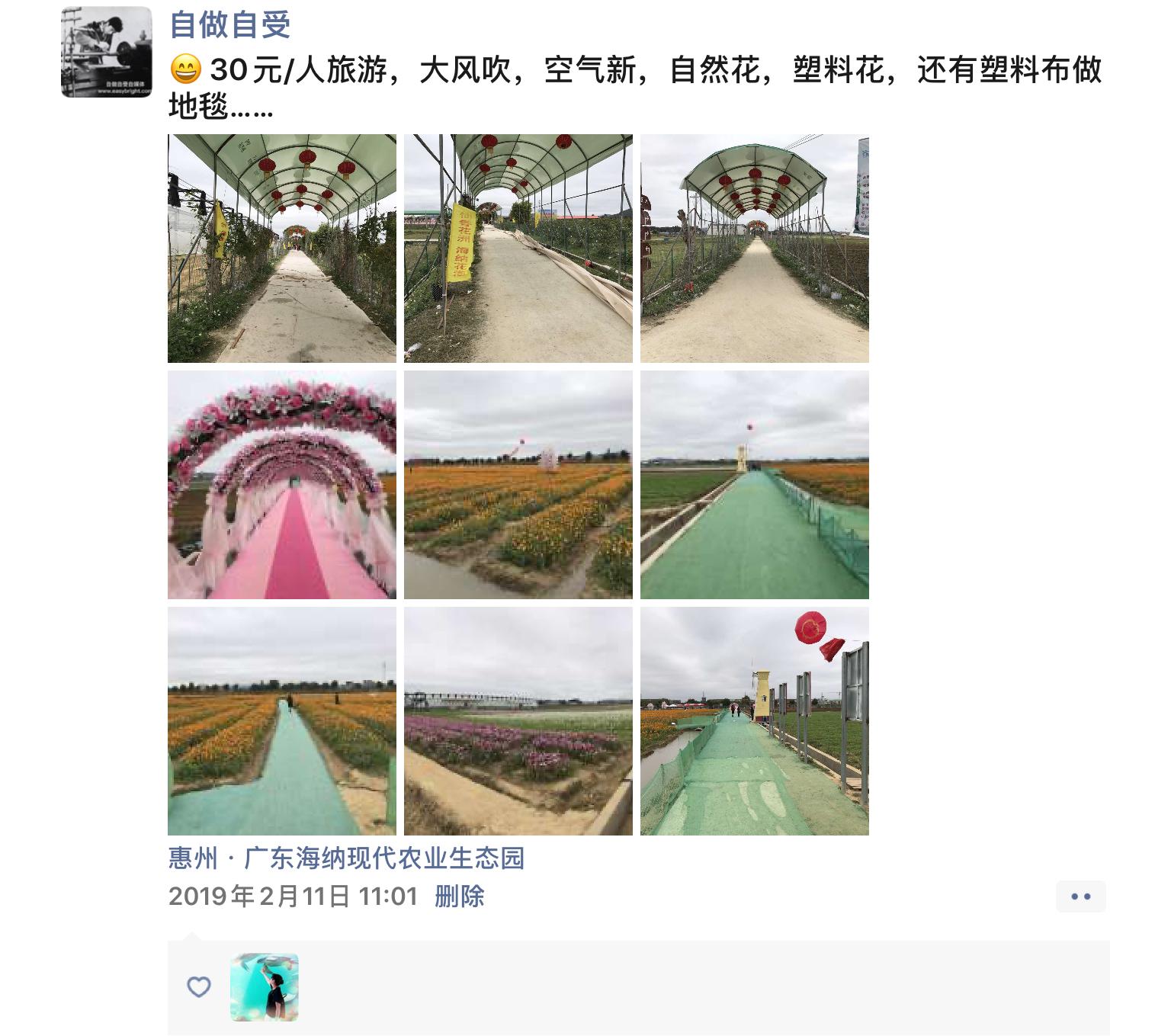Screen dimensions: 1171x1036
Task: View photo with red lantern kites
Action: click(x=755, y=721)
